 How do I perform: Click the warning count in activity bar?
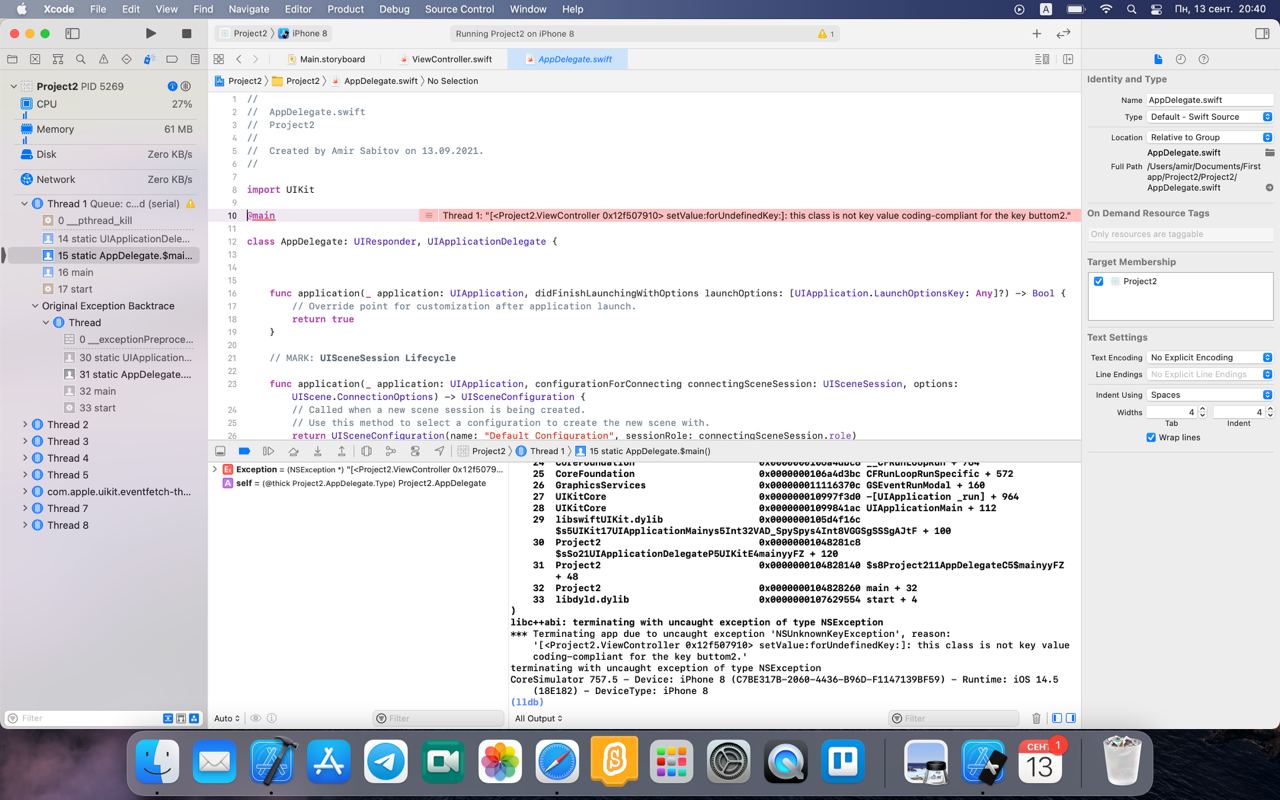(826, 33)
